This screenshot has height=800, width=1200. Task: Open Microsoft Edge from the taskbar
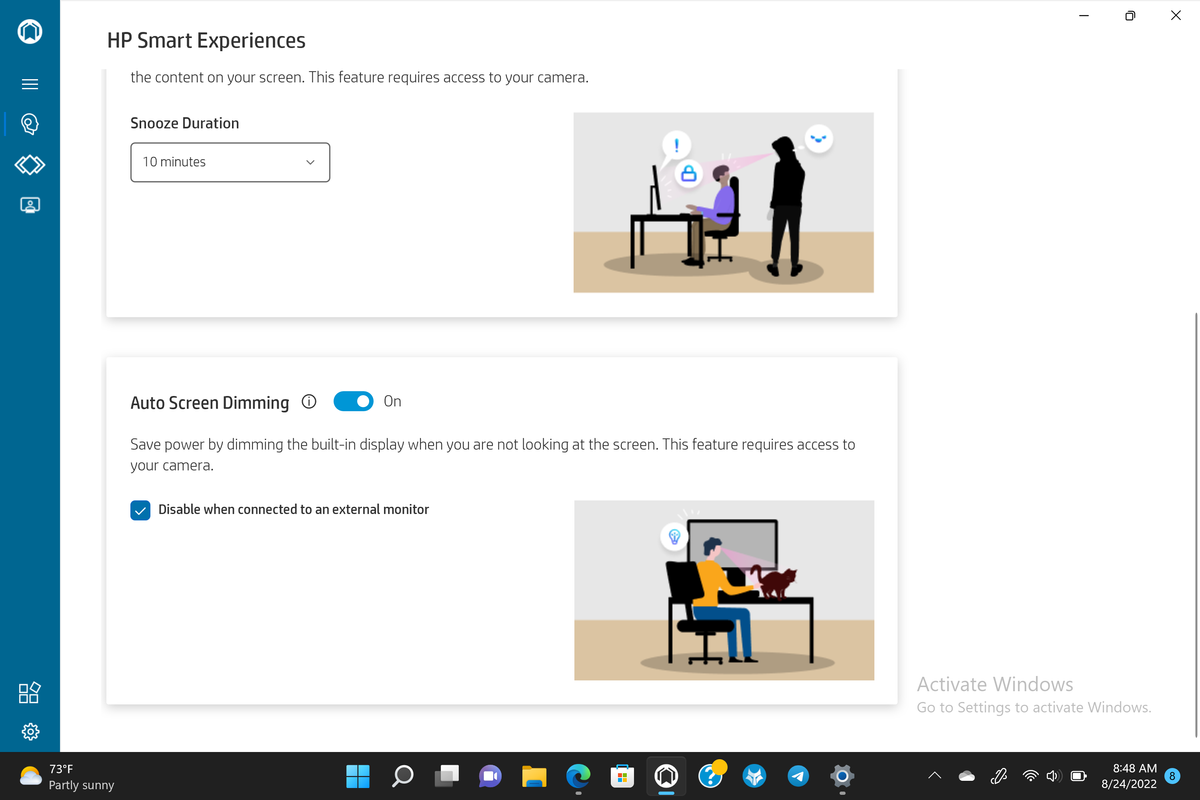[578, 776]
